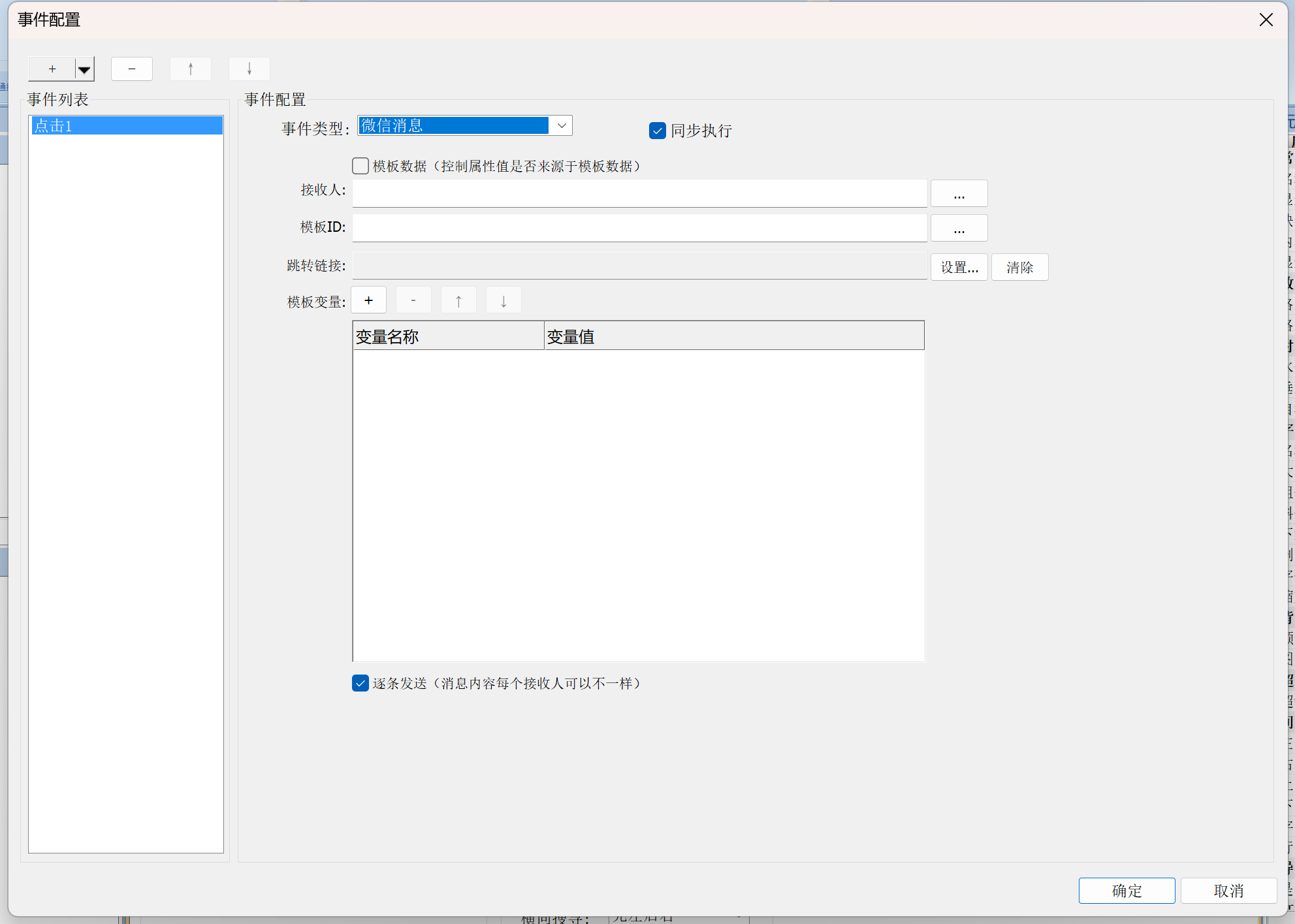Open the 模板ID browse button
The height and width of the screenshot is (924, 1295).
pos(959,229)
